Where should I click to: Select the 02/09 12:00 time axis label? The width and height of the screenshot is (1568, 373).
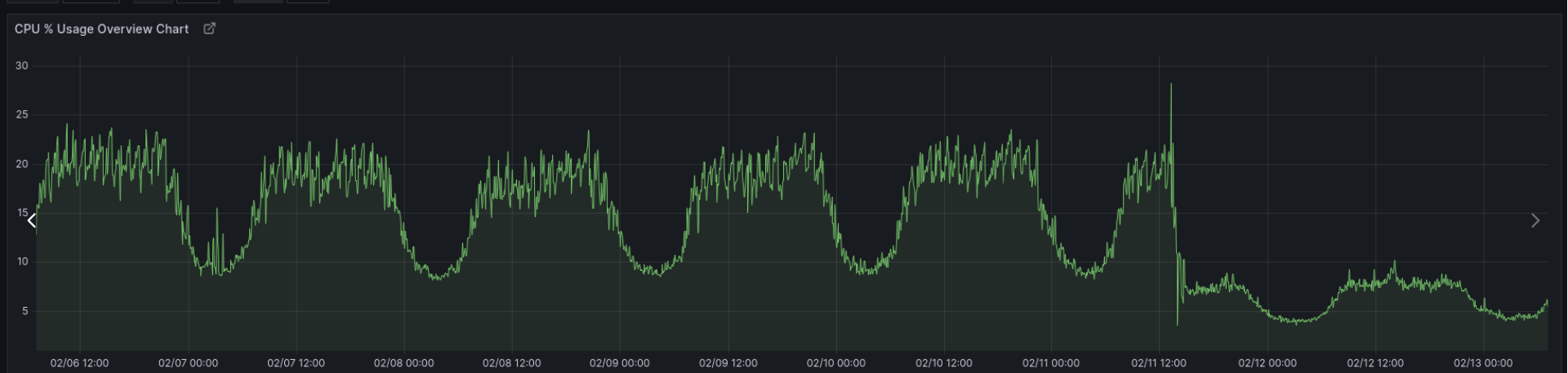point(728,362)
